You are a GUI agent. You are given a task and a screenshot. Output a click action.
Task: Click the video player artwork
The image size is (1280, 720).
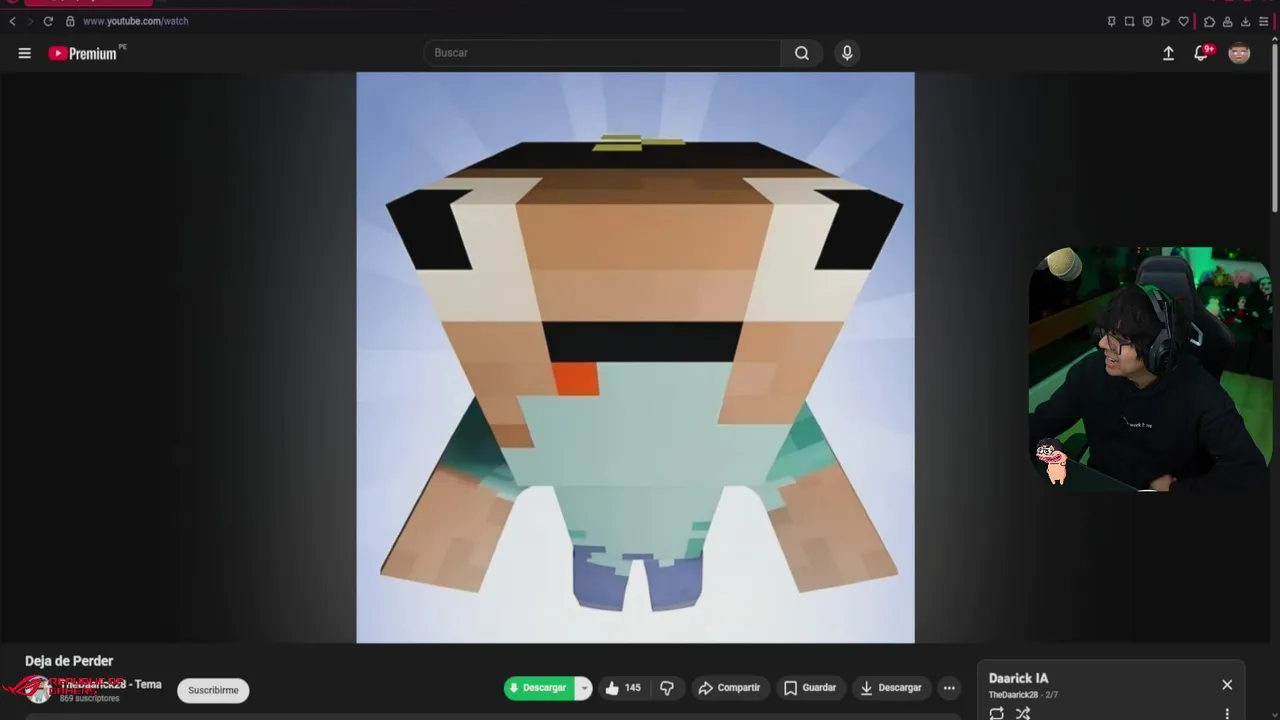point(635,357)
